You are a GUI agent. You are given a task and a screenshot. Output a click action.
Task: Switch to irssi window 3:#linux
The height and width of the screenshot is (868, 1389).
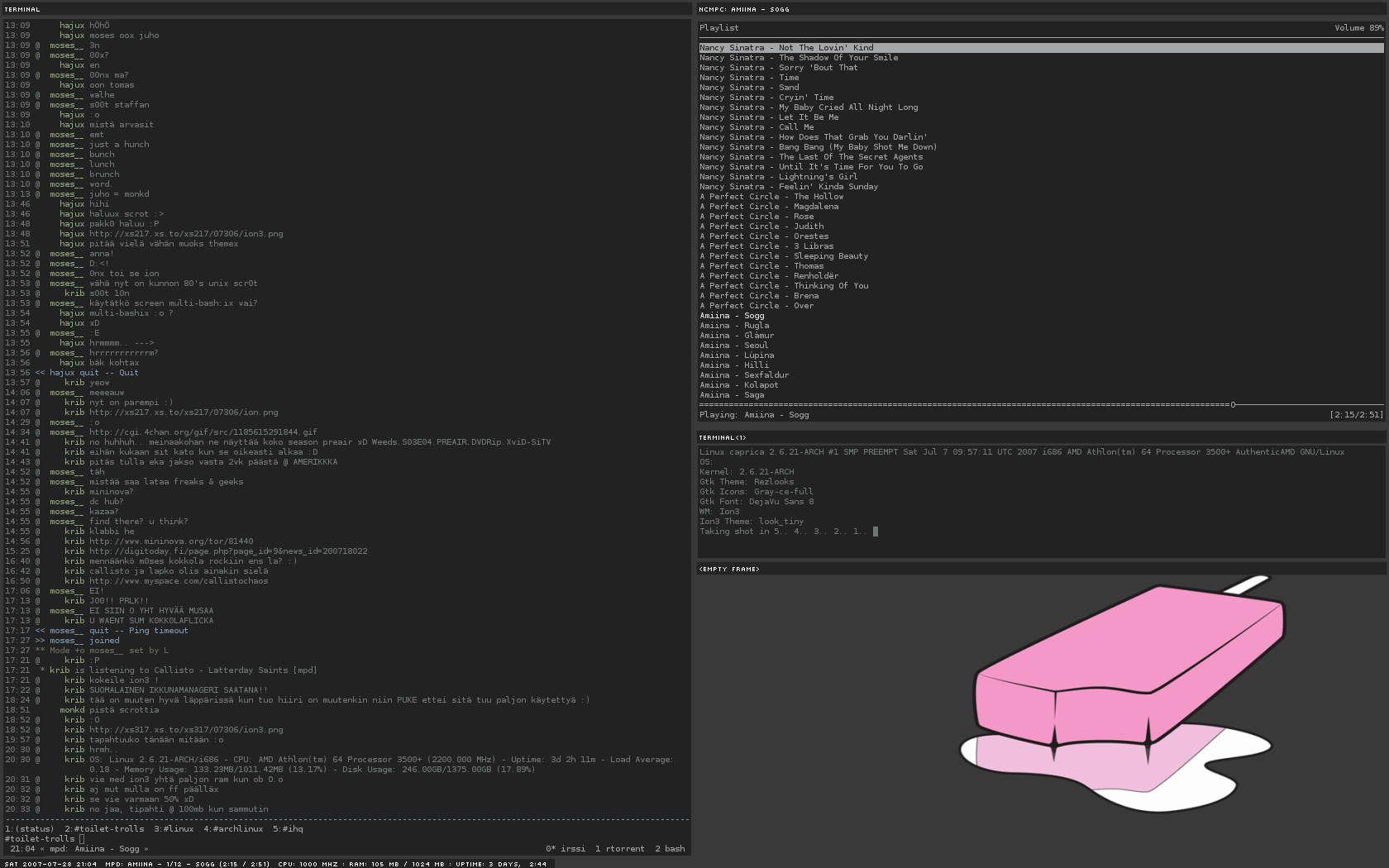point(174,828)
